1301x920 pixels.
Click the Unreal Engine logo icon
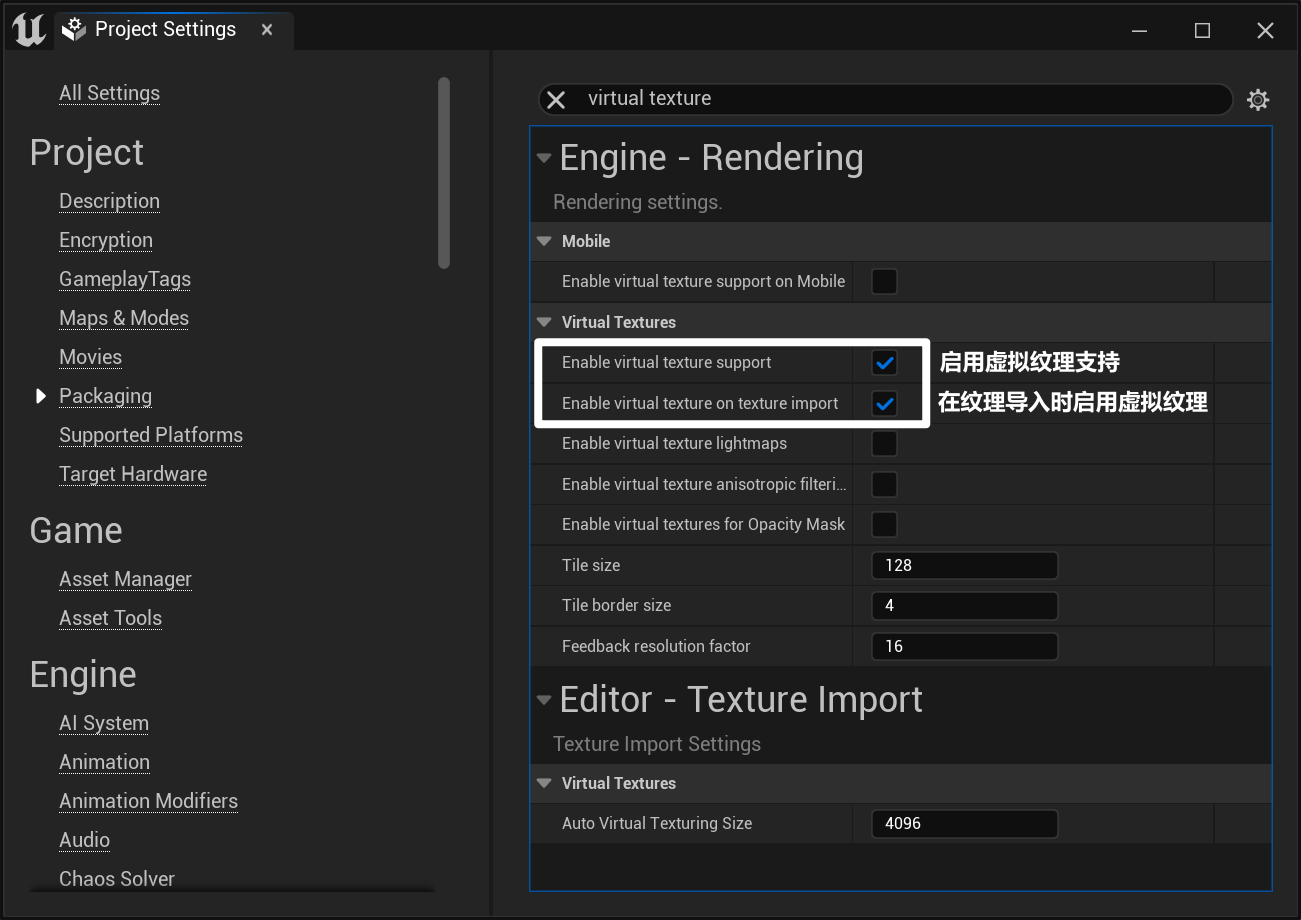[x=29, y=30]
